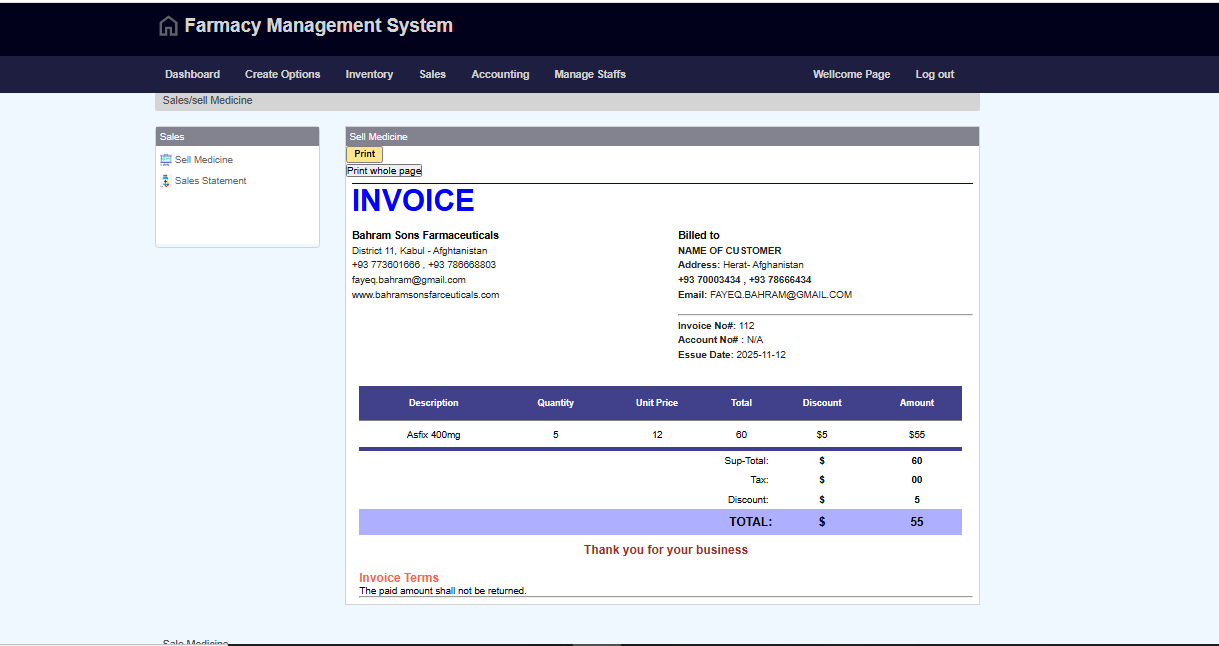Viewport: 1219px width, 646px height.
Task: Click the icon beside Sell Medicine
Action: point(166,160)
